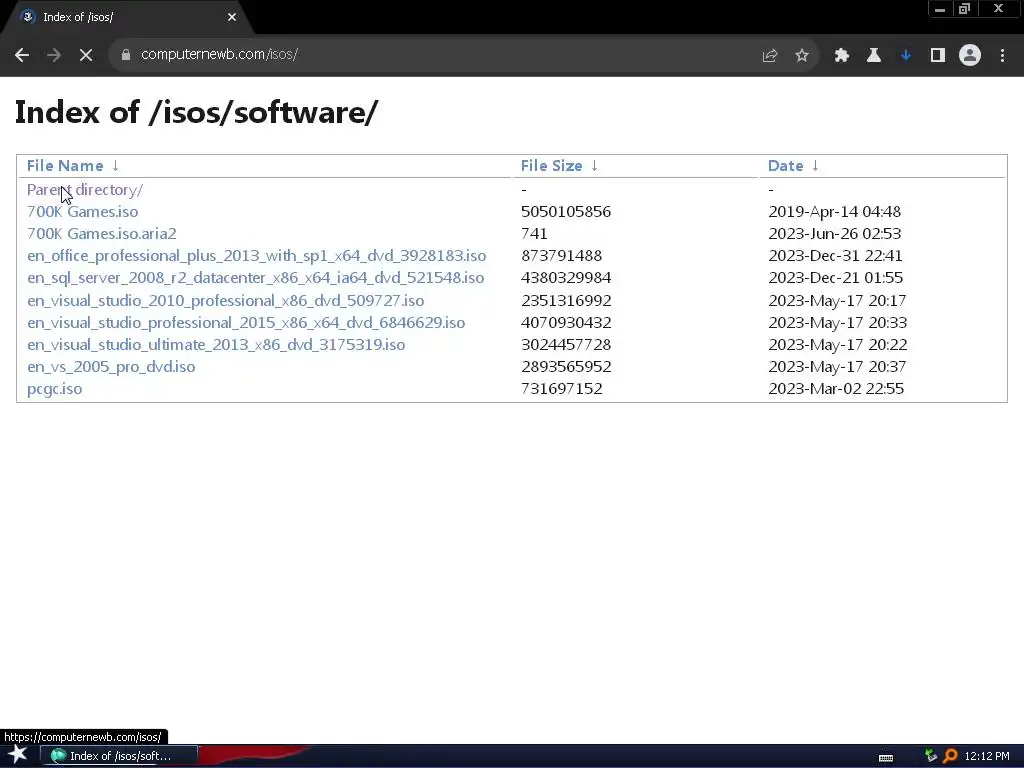Open the profile avatar menu
Viewport: 1024px width, 768px height.
click(x=970, y=55)
